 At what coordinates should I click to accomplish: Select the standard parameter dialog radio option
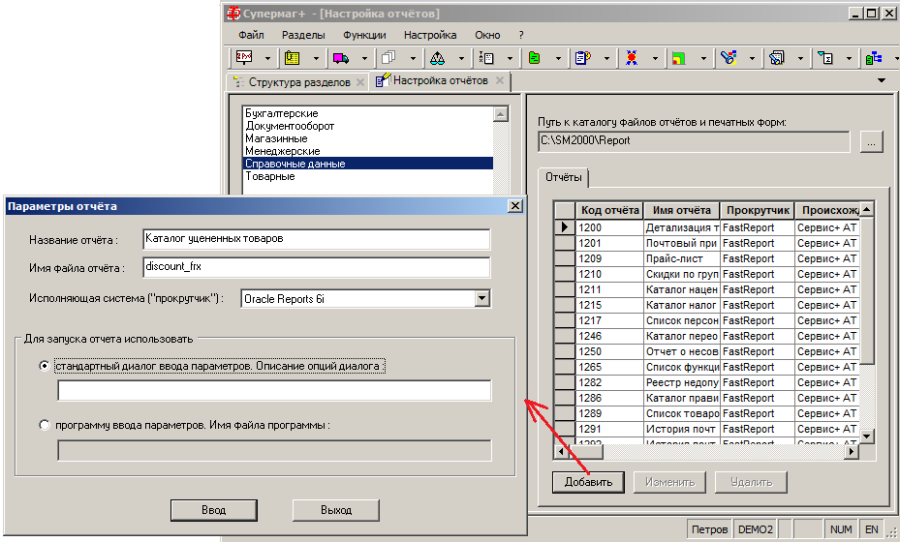(44, 366)
